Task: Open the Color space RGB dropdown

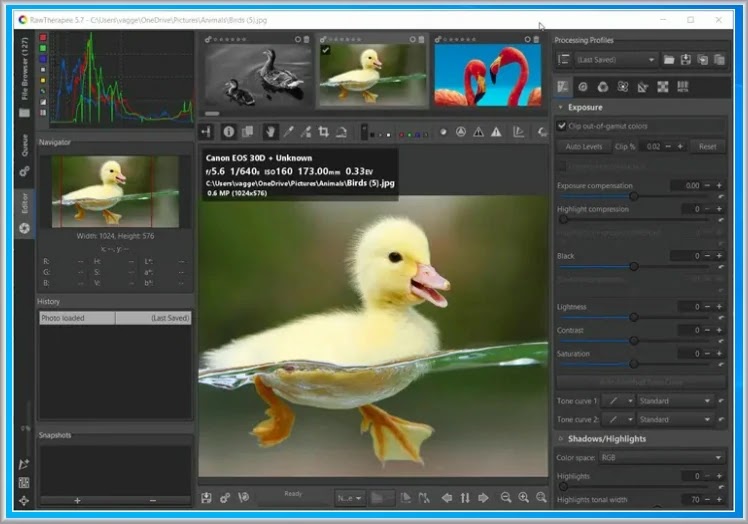Action: [661, 458]
